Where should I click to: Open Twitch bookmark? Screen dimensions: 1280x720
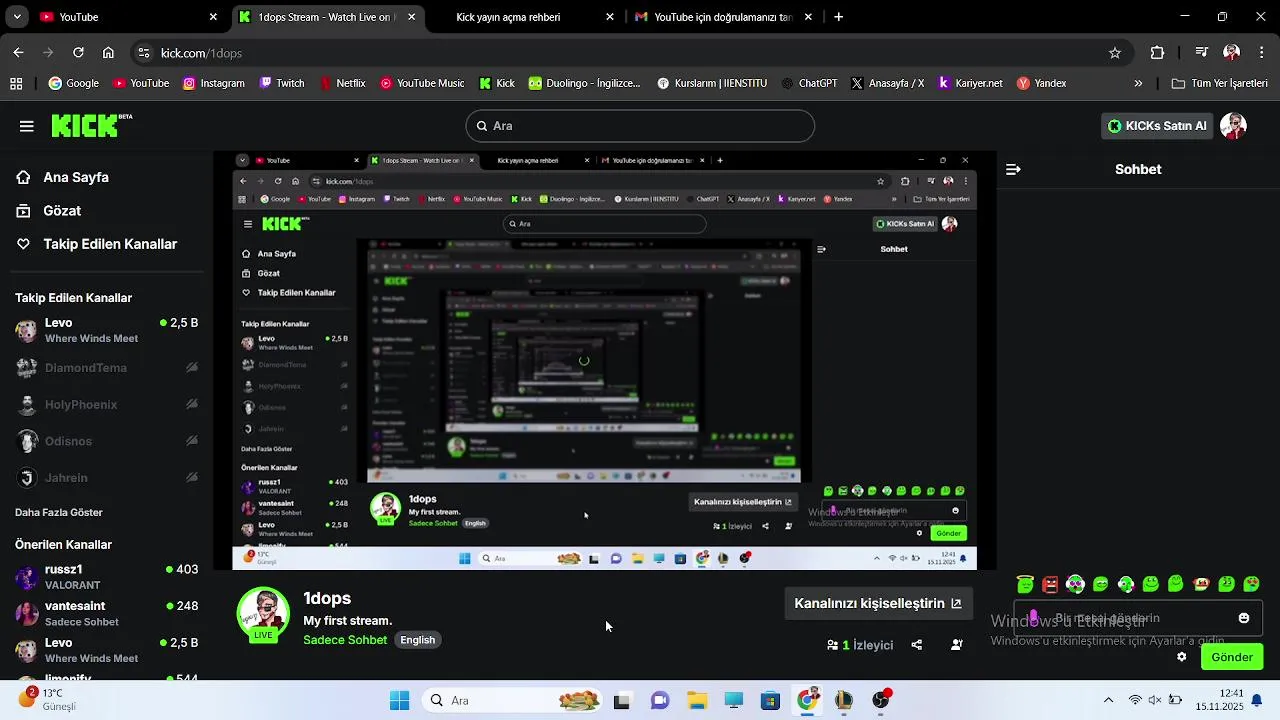(281, 84)
